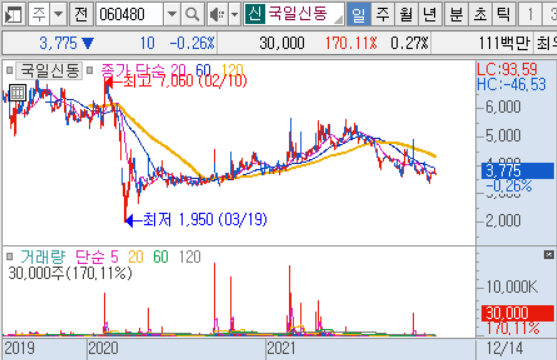Switch to the 주 weekly period tab
Viewport: 557px width, 360px height.
point(383,15)
